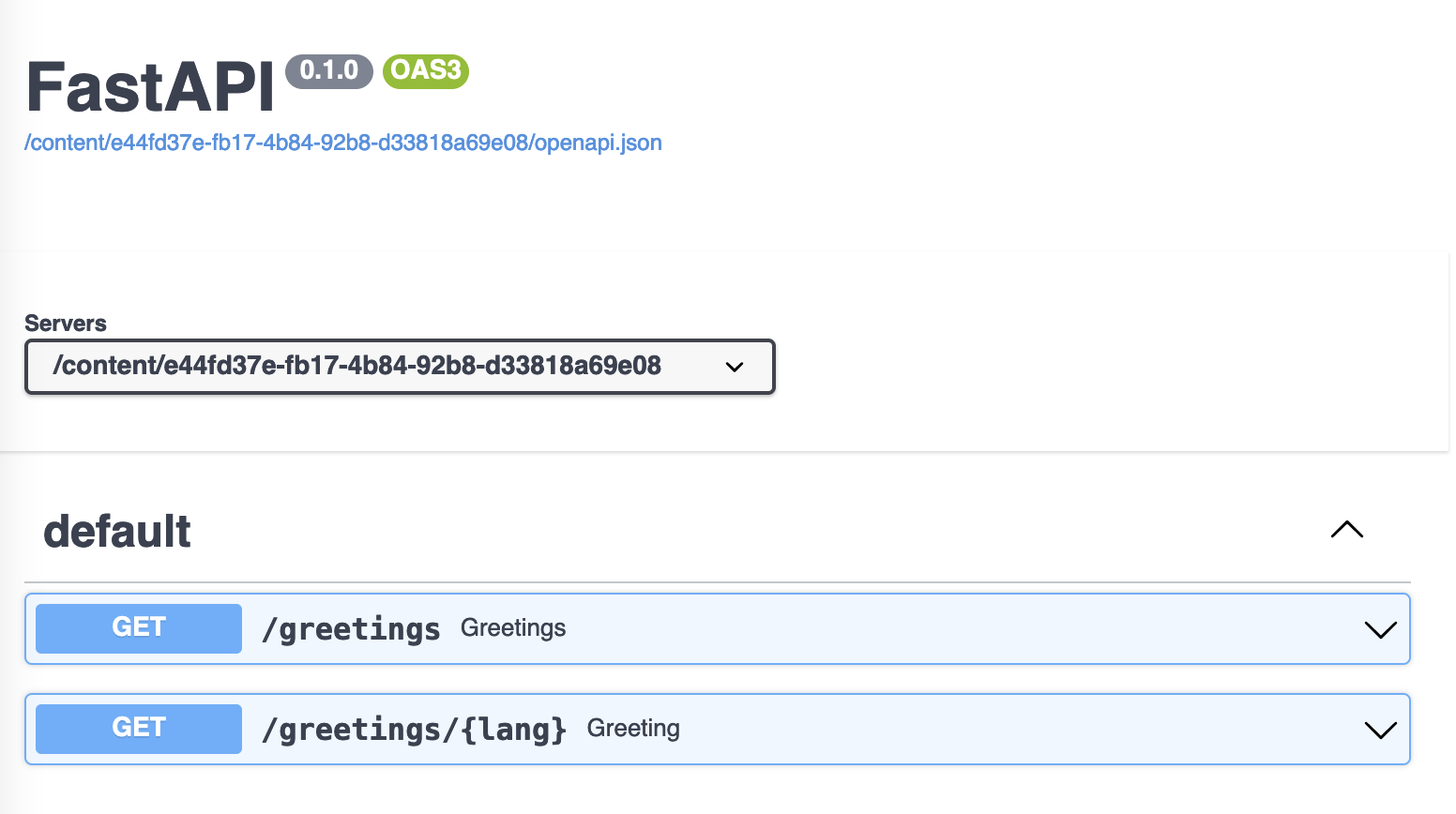Click the FastAPI application title
This screenshot has width=1456, height=814.
(x=148, y=84)
